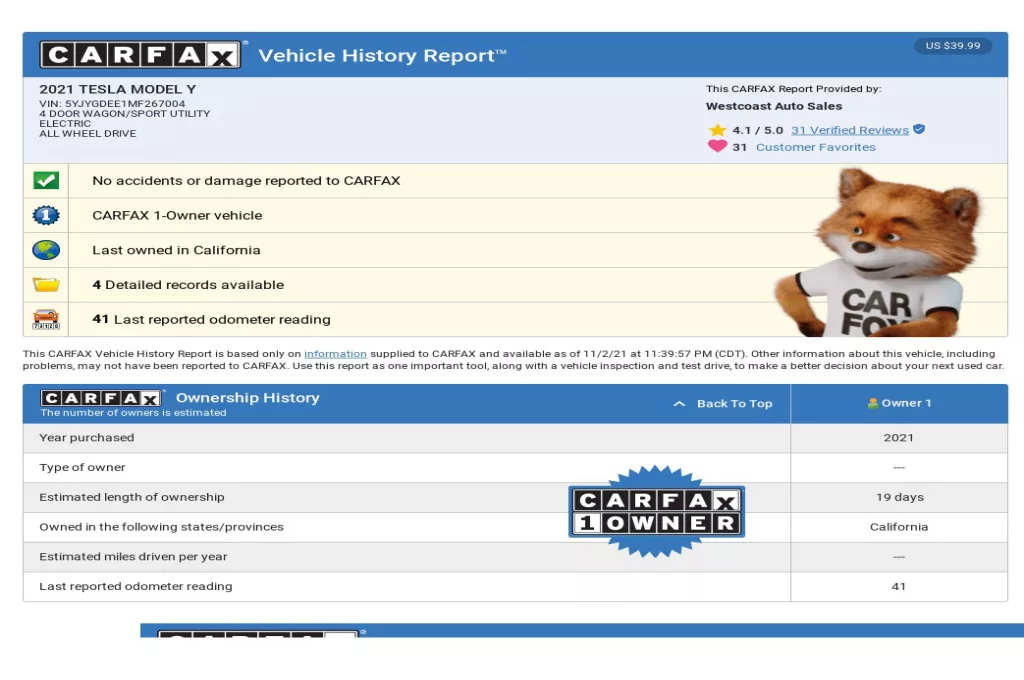
Task: Click the yellow star rating icon
Action: tap(717, 130)
